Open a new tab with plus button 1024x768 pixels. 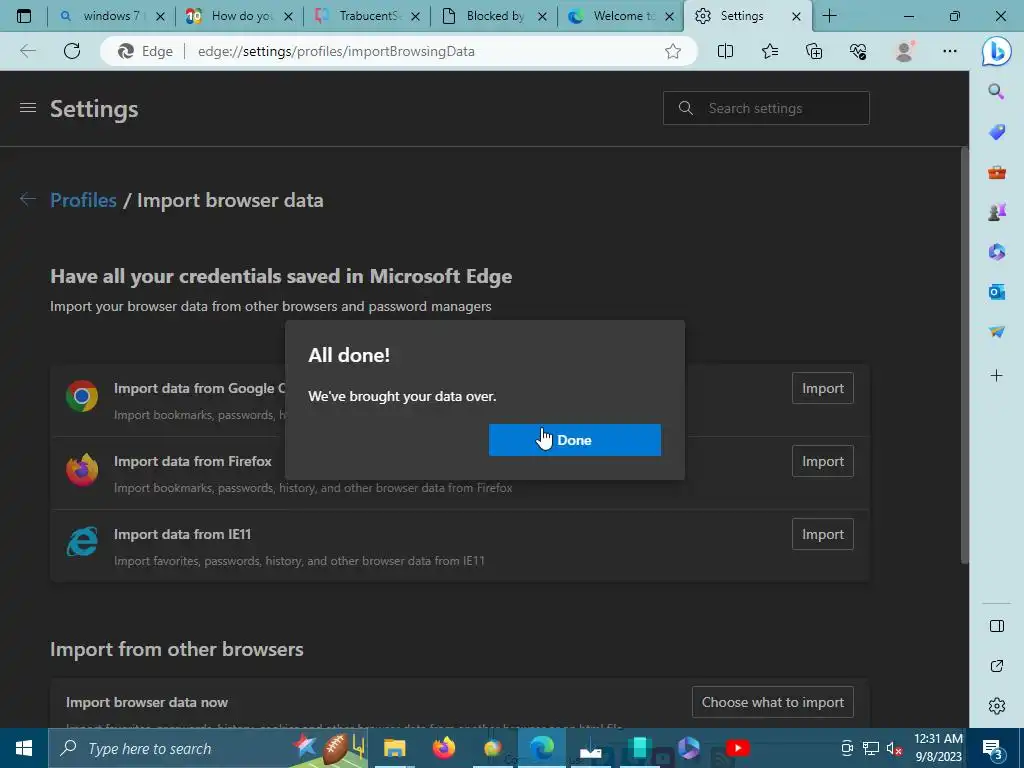coord(829,16)
